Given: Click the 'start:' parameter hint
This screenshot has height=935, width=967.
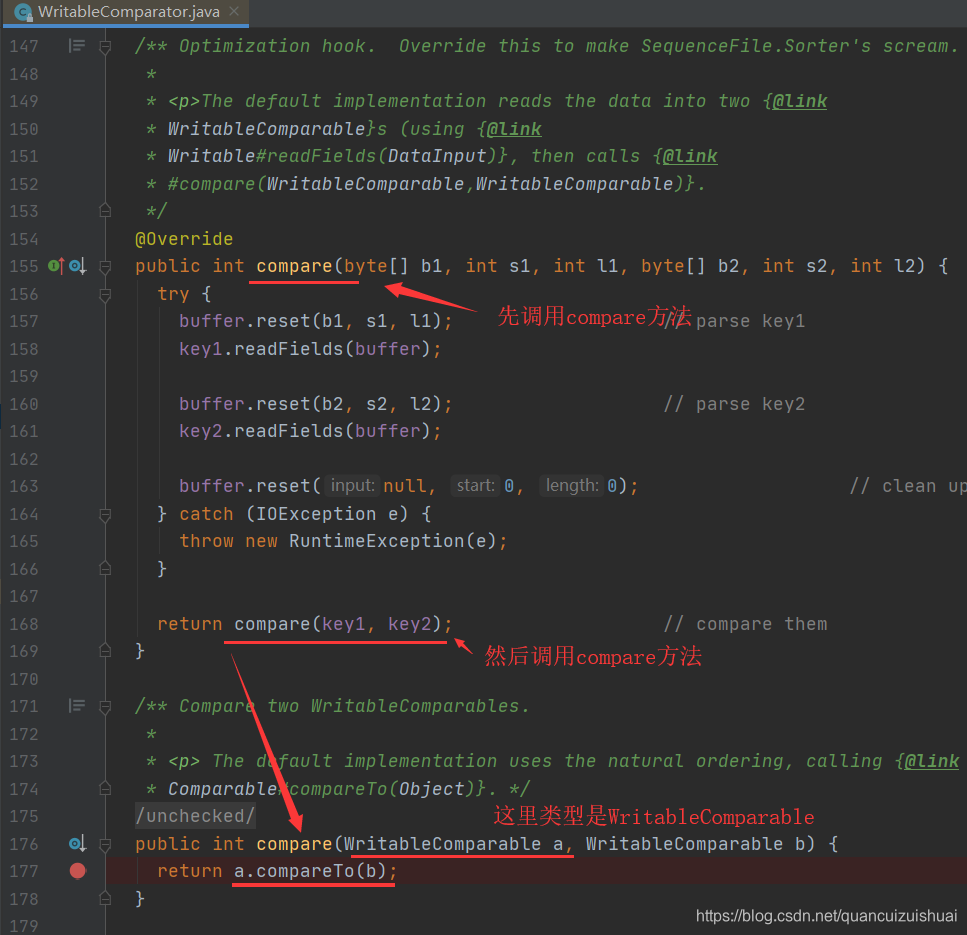Looking at the screenshot, I should (x=475, y=485).
